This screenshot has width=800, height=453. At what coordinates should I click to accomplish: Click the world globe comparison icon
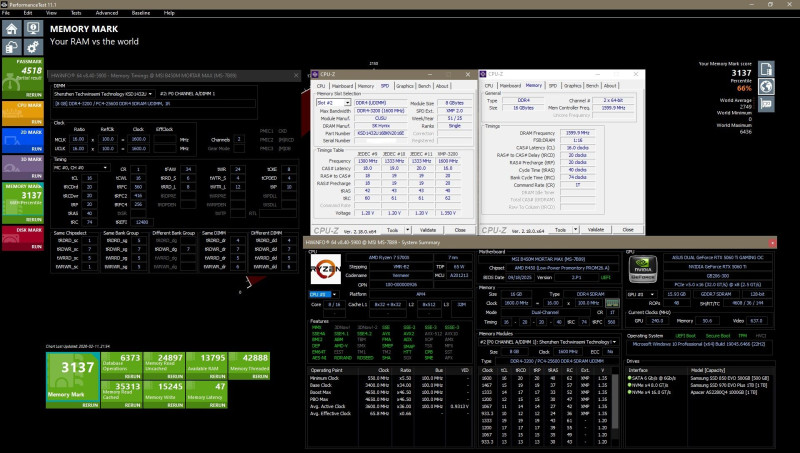[x=766, y=86]
